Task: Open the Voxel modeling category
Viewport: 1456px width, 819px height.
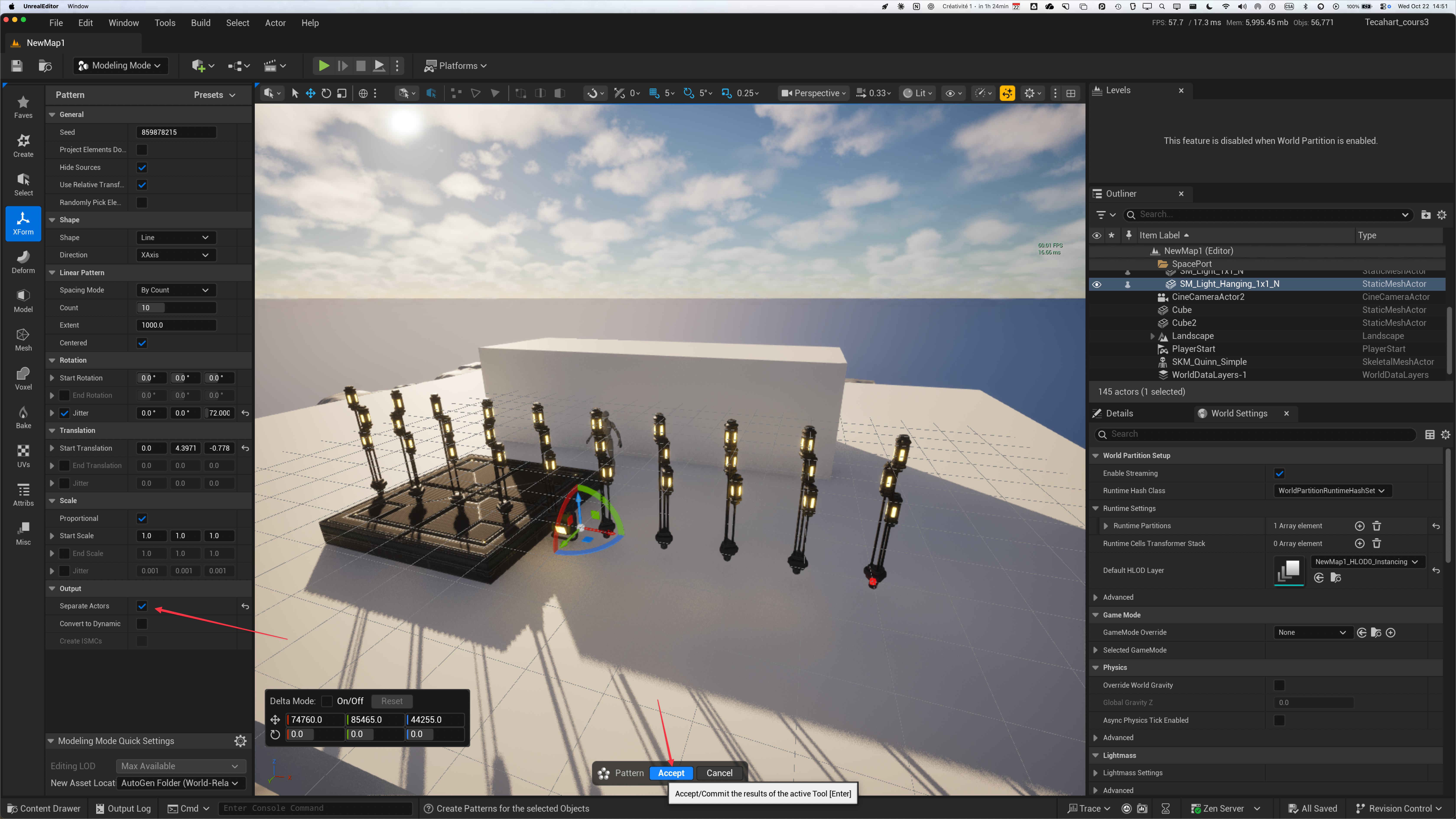Action: coord(23,379)
